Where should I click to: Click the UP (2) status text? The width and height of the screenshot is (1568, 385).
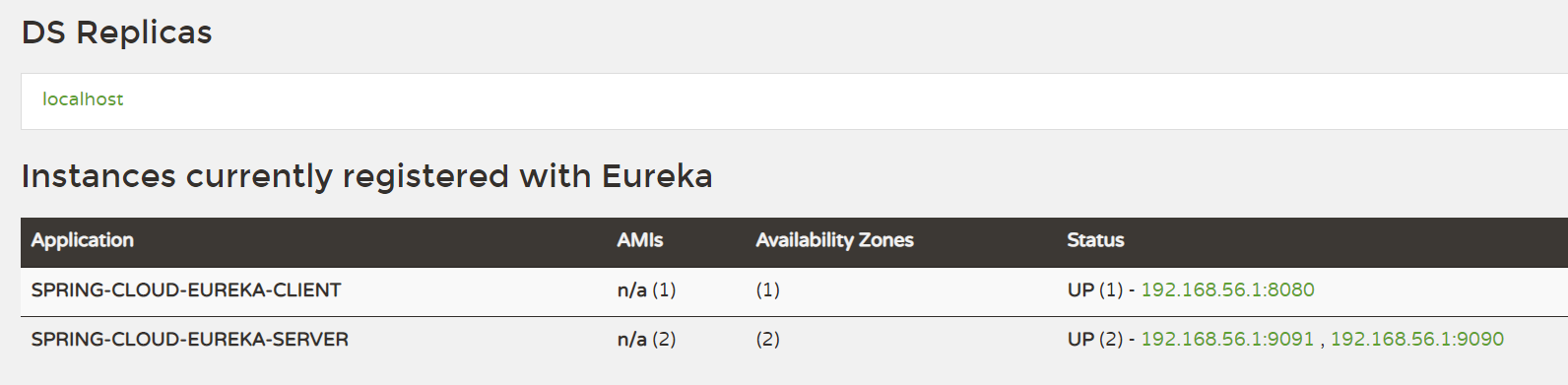click(x=1095, y=339)
